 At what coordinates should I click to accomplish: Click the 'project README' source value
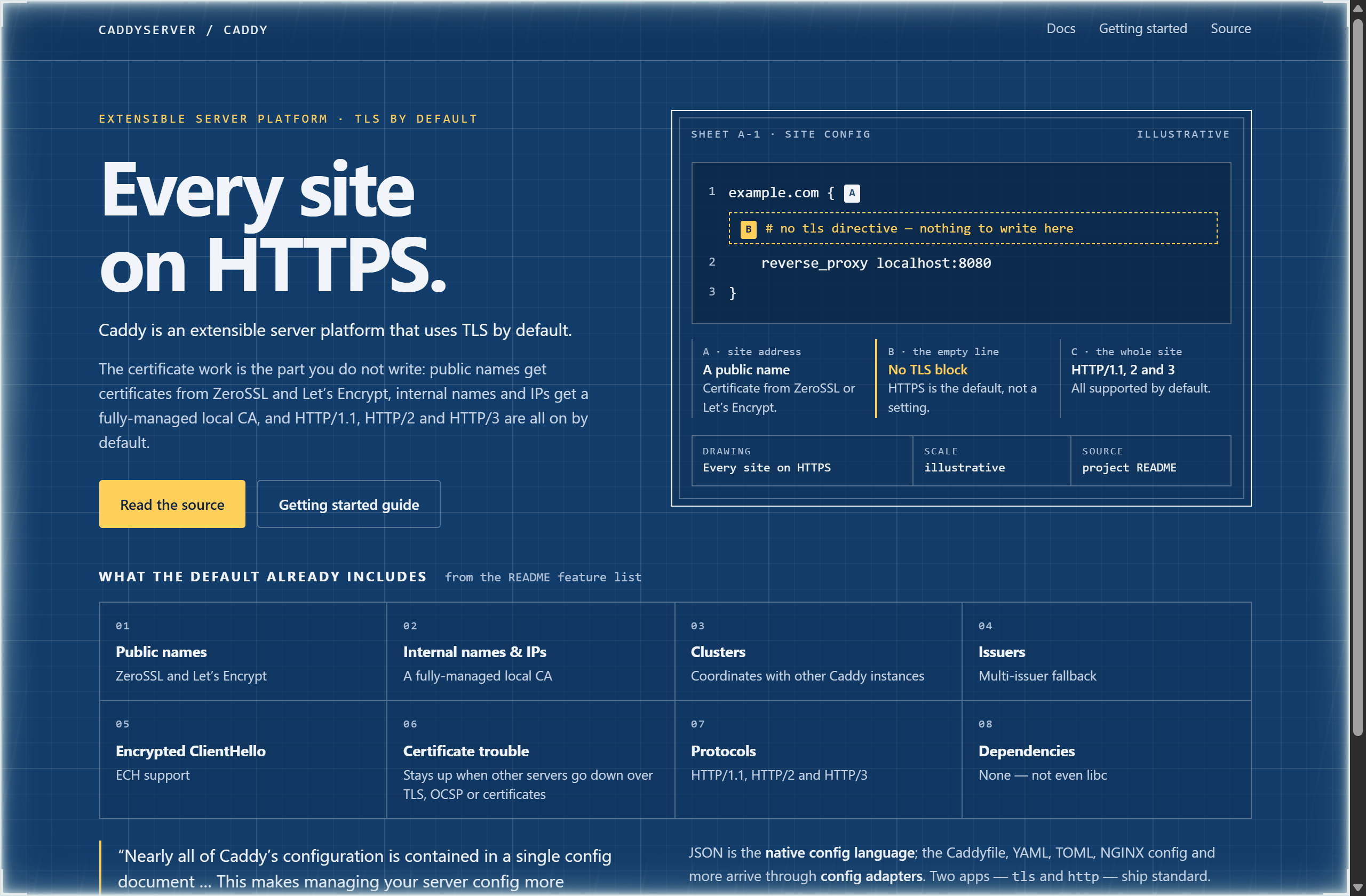tap(1129, 468)
